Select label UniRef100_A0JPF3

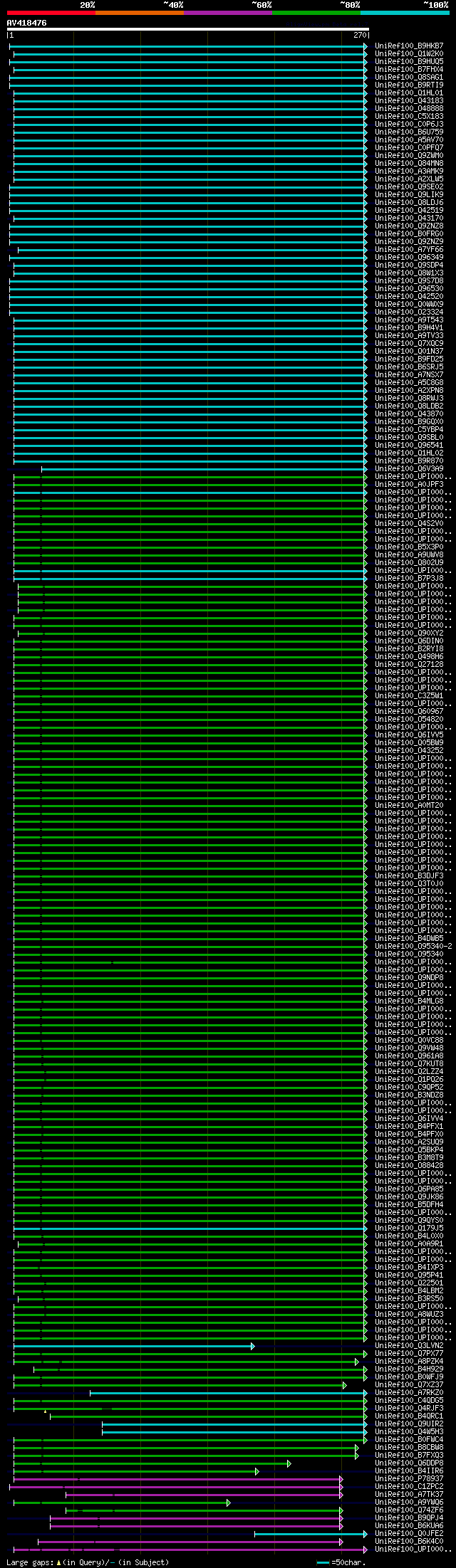click(409, 484)
